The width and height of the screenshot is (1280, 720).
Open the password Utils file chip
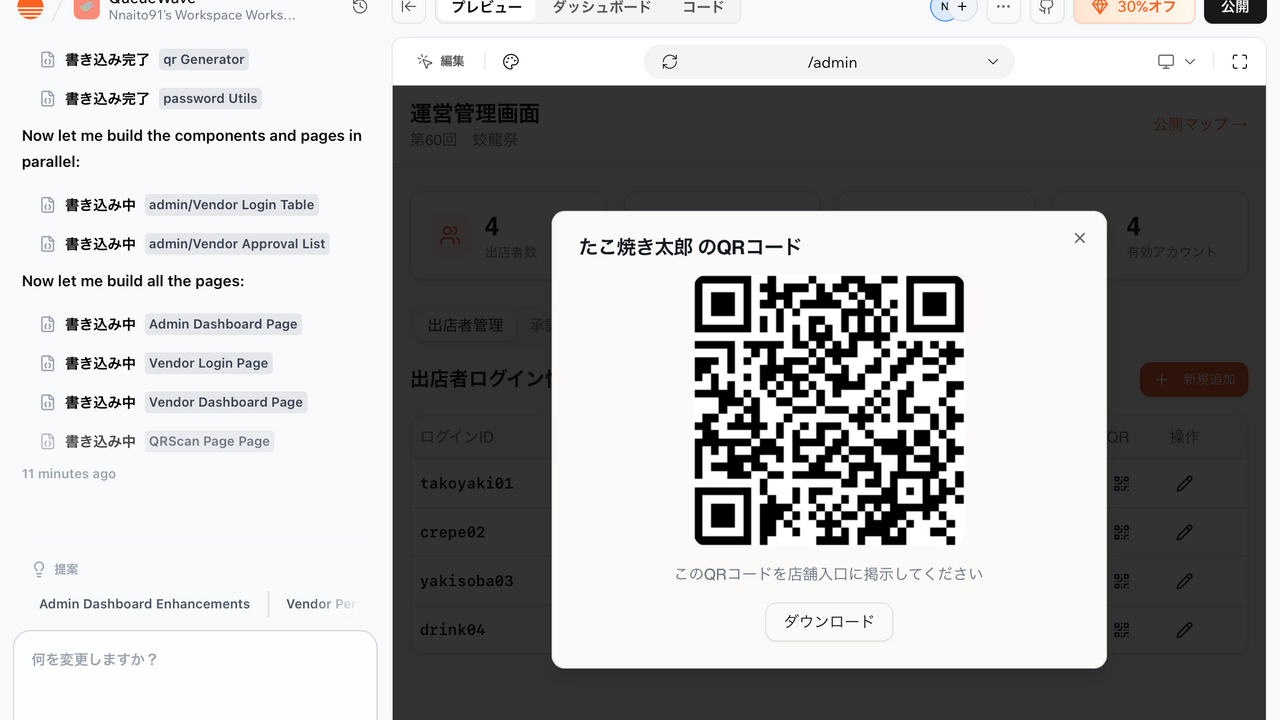[210, 99]
